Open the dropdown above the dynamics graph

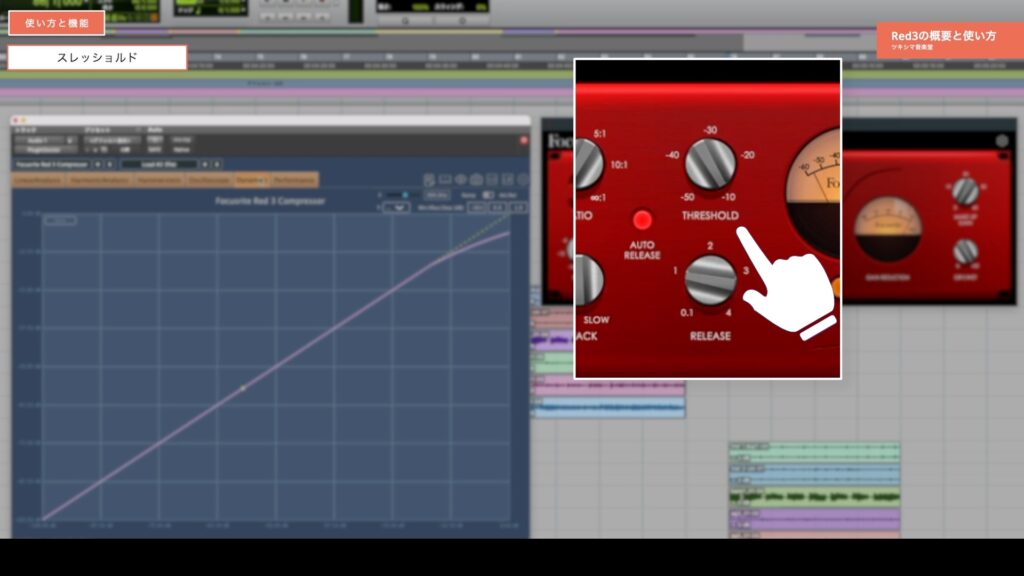[396, 208]
